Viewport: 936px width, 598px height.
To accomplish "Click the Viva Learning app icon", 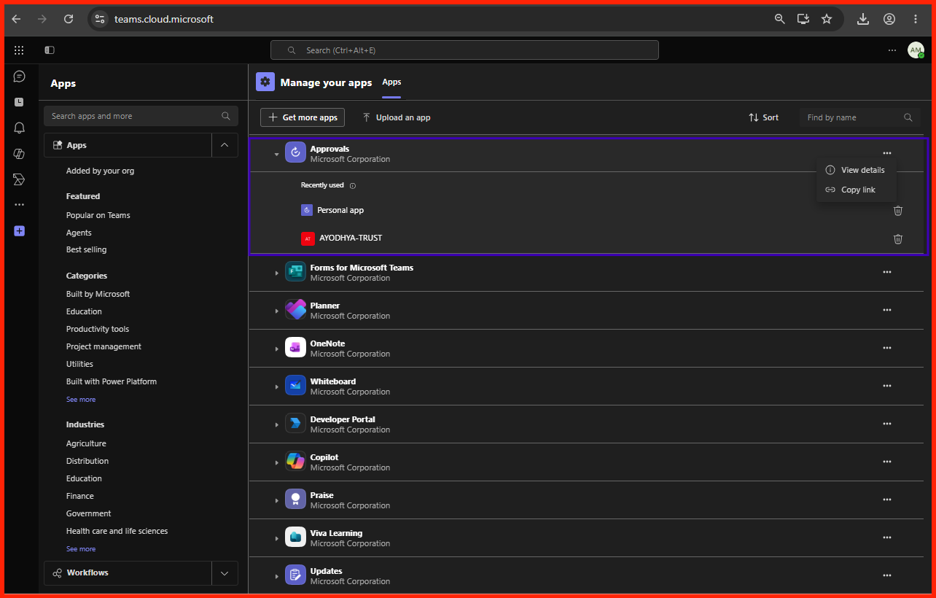I will click(295, 537).
